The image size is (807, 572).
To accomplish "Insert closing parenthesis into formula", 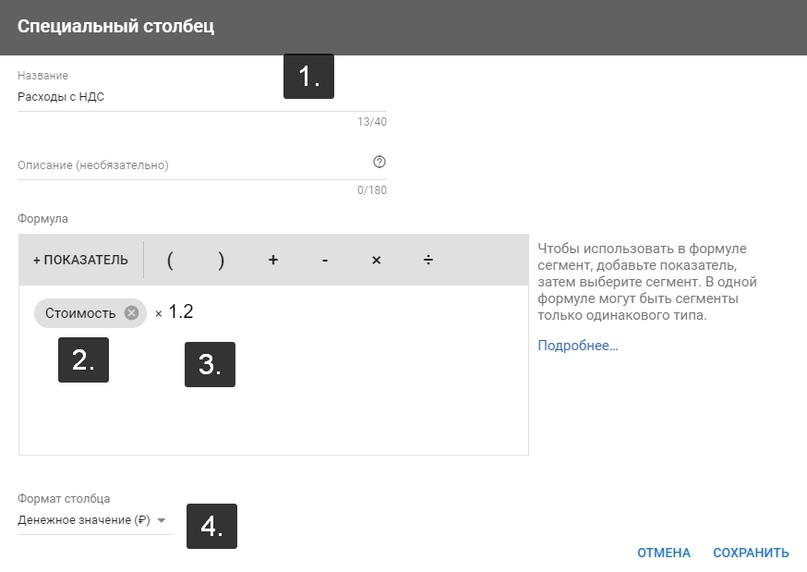I will coord(221,260).
